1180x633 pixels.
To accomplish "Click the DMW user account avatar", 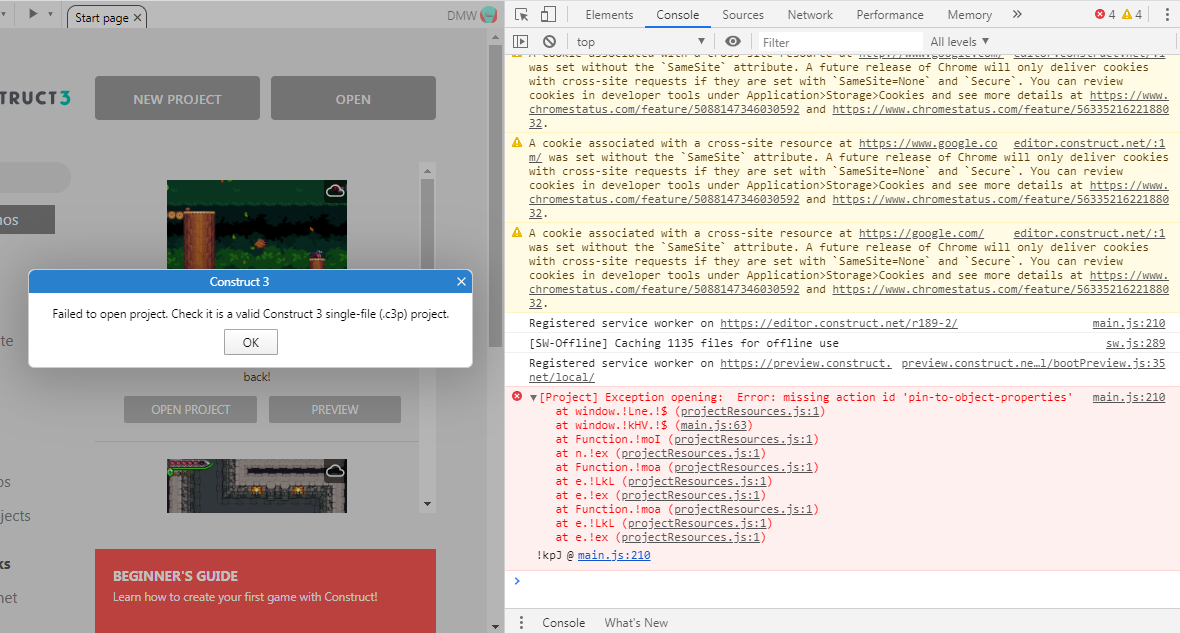I will coord(489,15).
